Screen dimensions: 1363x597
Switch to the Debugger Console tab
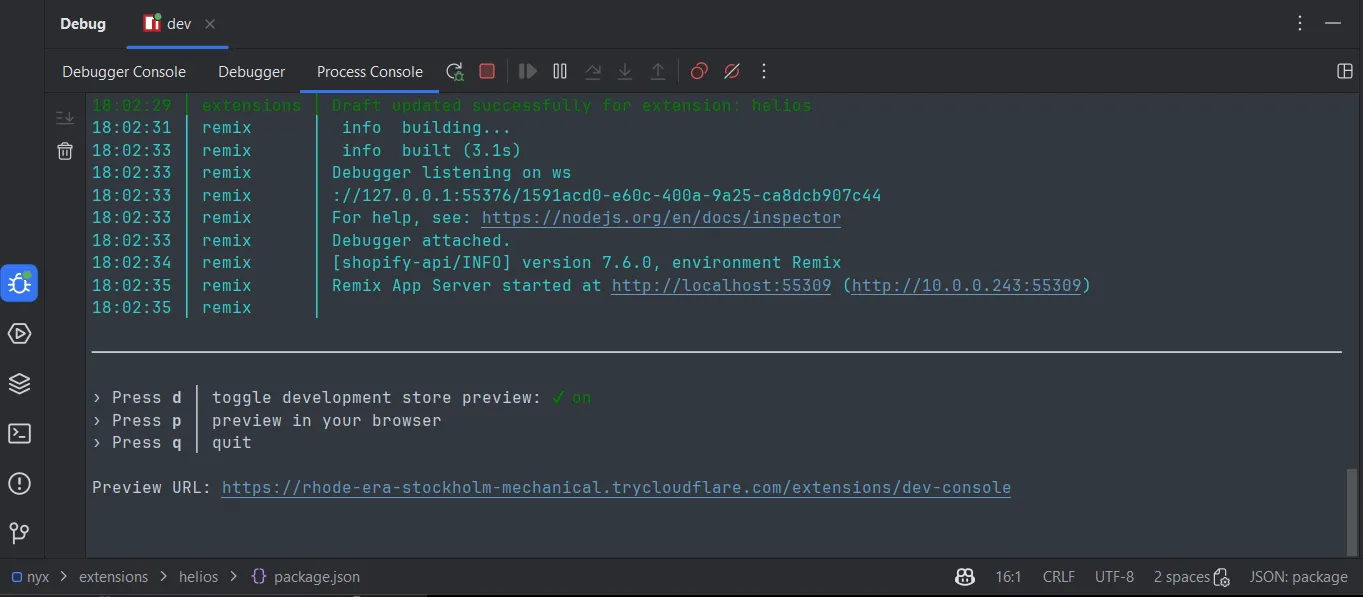[x=123, y=71]
